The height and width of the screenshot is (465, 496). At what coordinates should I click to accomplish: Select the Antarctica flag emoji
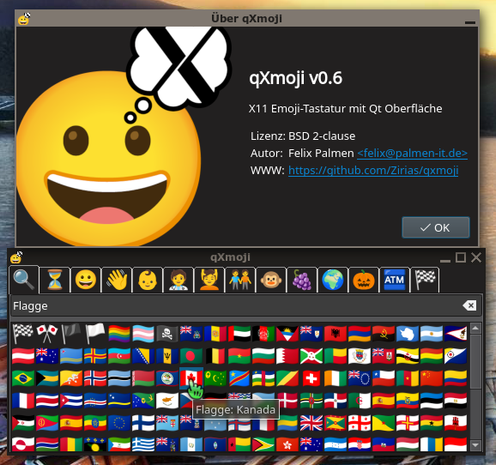(x=407, y=334)
